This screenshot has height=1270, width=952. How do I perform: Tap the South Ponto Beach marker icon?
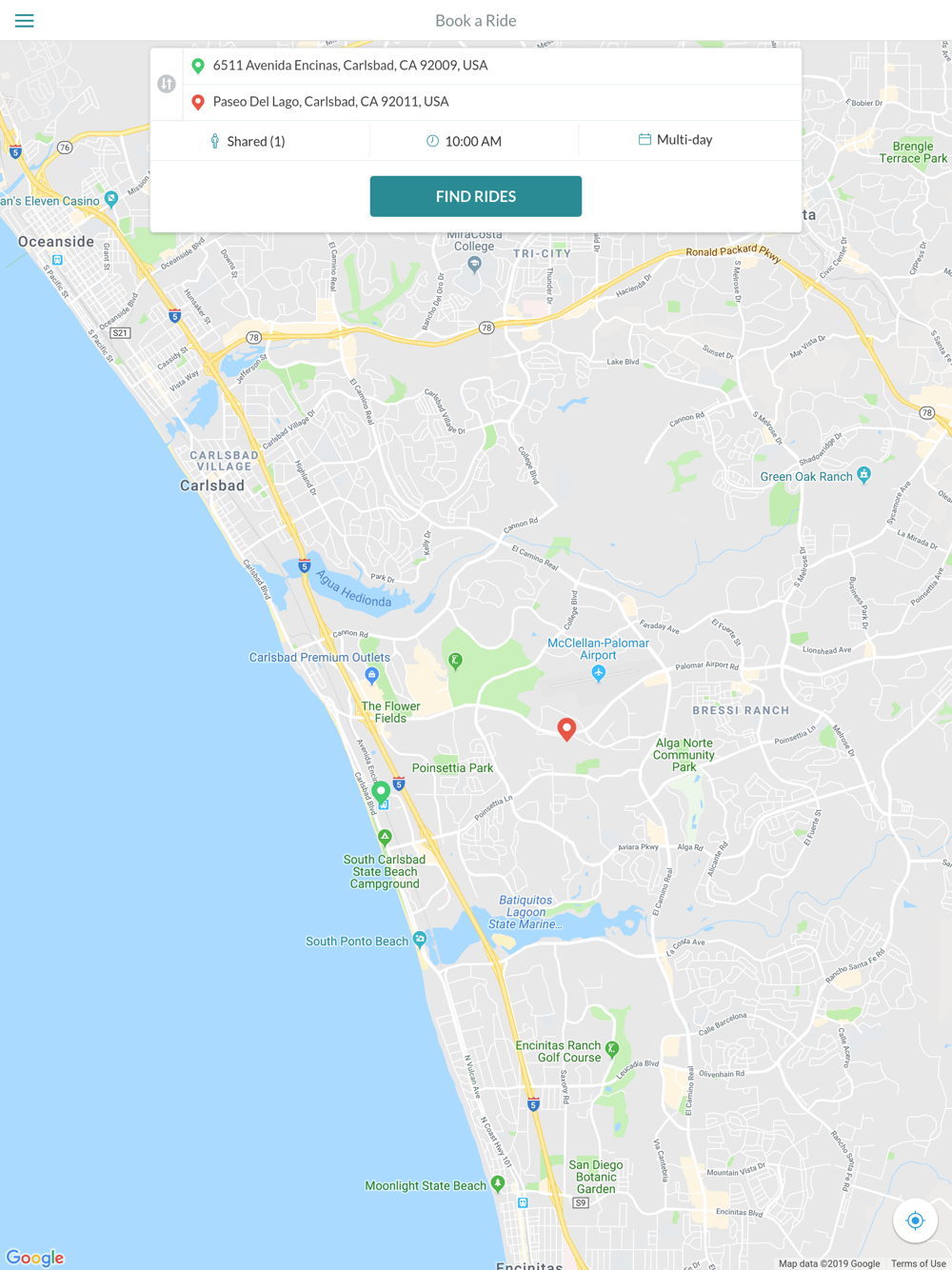420,940
